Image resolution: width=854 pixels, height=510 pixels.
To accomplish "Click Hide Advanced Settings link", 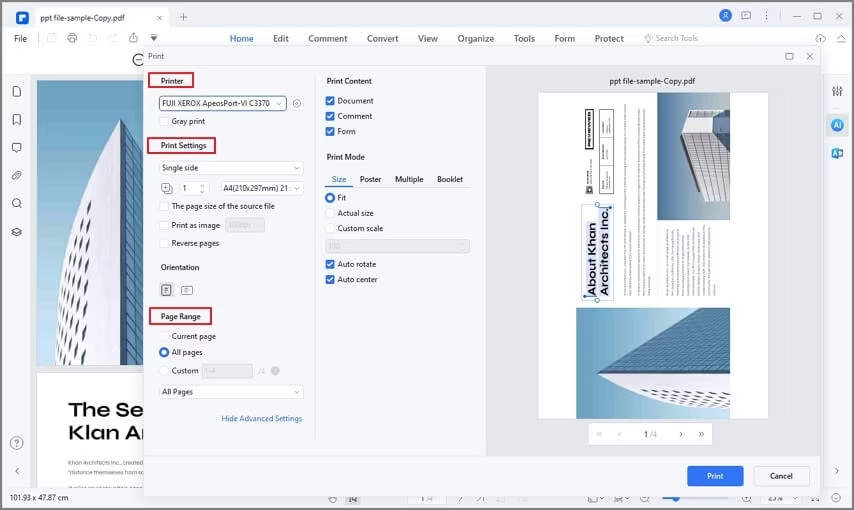I will point(261,419).
